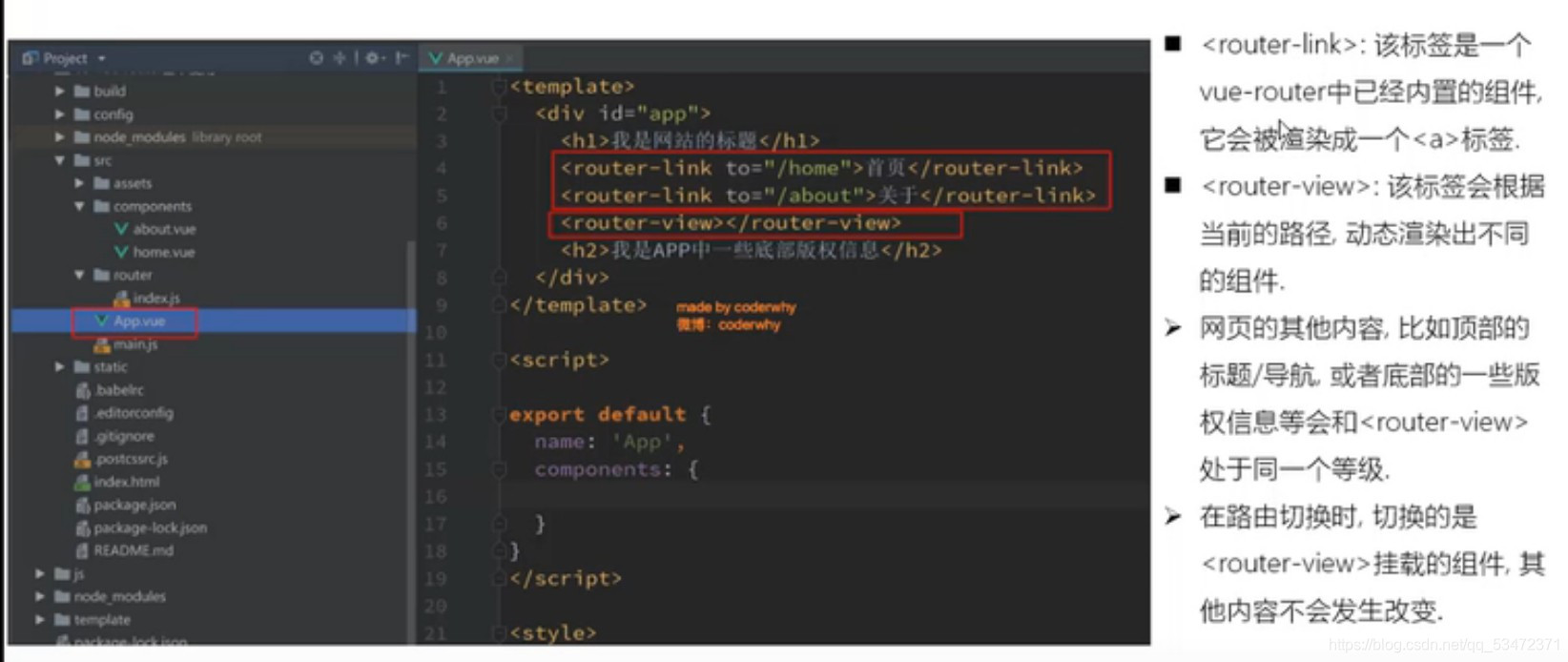Expand the js folder arrow
The height and width of the screenshot is (662, 1568).
point(39,573)
